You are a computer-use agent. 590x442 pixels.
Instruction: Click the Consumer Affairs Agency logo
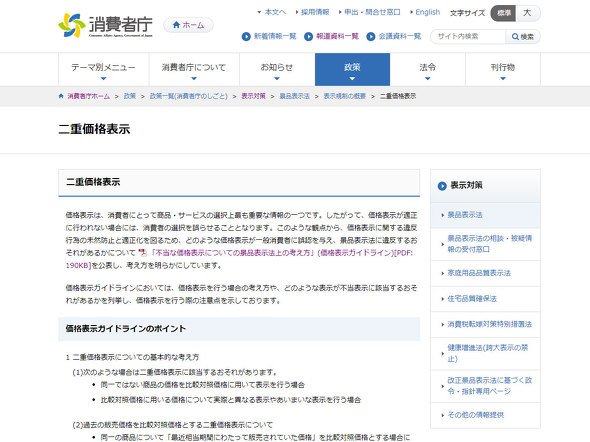coord(105,26)
